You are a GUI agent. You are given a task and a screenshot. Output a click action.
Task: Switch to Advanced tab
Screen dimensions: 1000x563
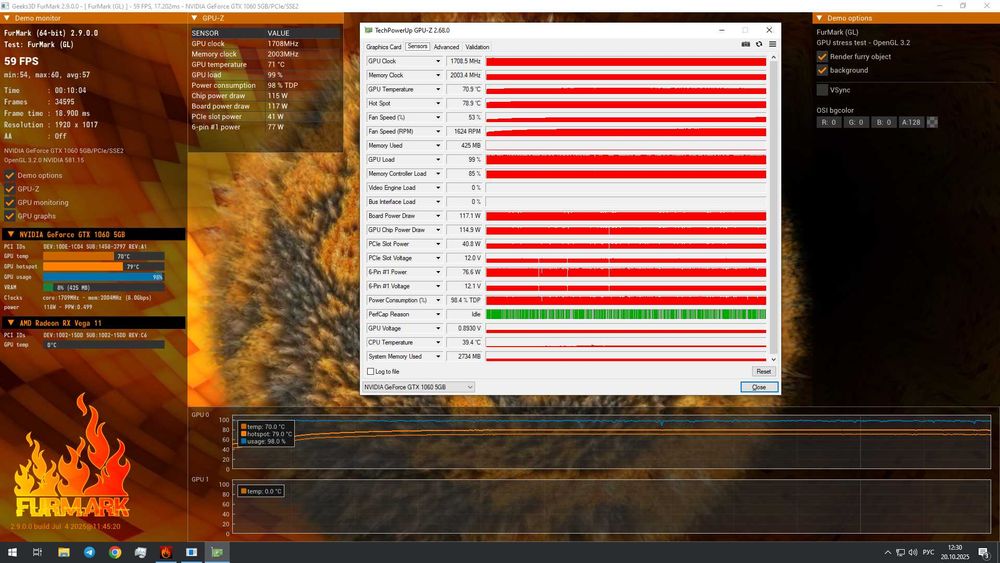446,47
